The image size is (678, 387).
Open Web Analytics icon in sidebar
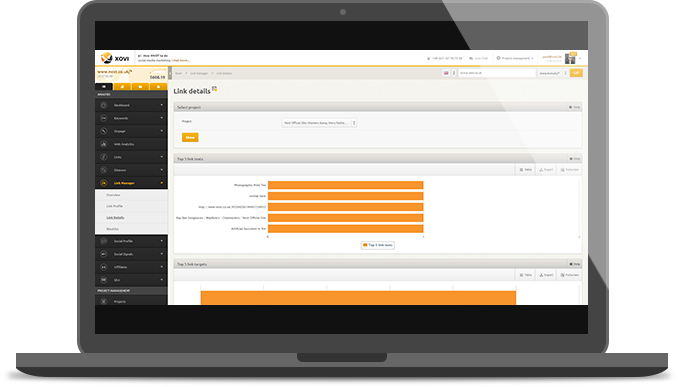pos(104,144)
